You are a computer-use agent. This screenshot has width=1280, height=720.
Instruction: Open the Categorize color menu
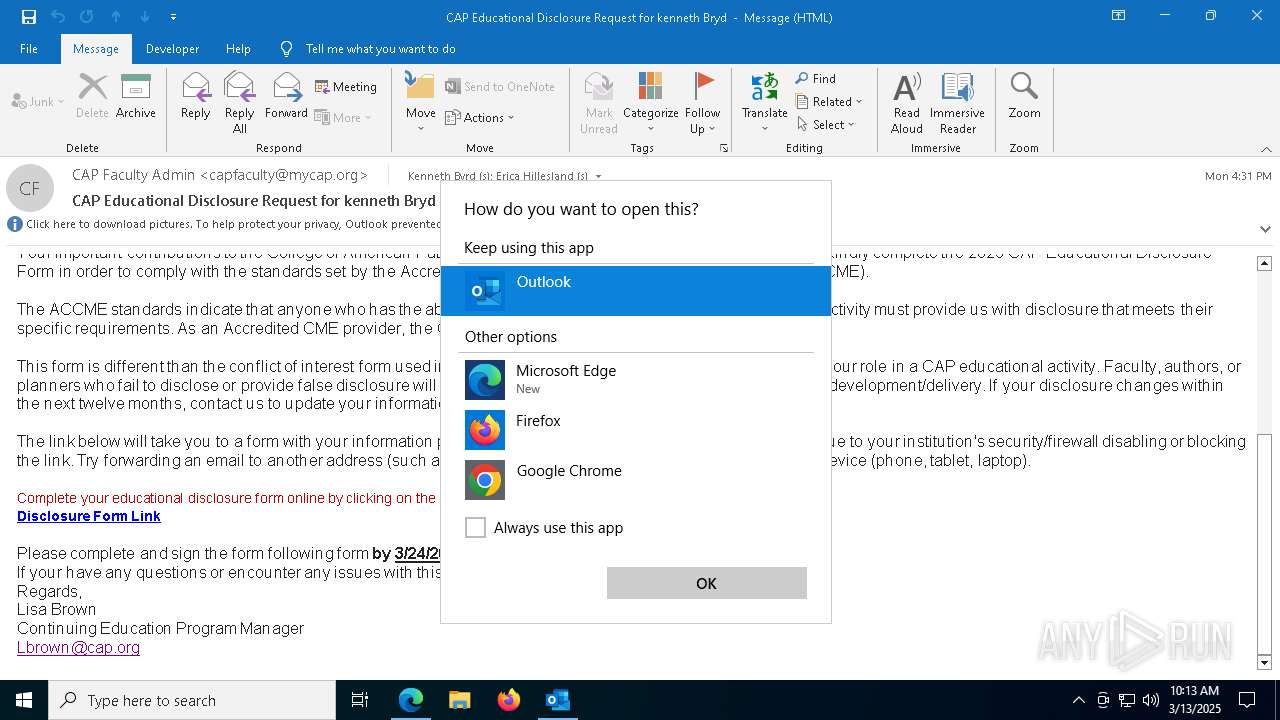(650, 102)
